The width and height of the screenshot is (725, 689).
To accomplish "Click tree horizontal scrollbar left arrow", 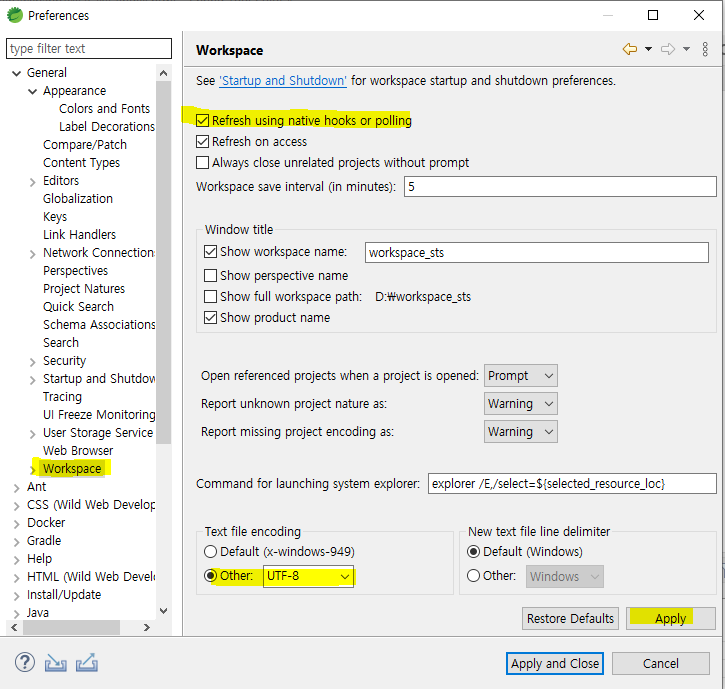I will (15, 627).
